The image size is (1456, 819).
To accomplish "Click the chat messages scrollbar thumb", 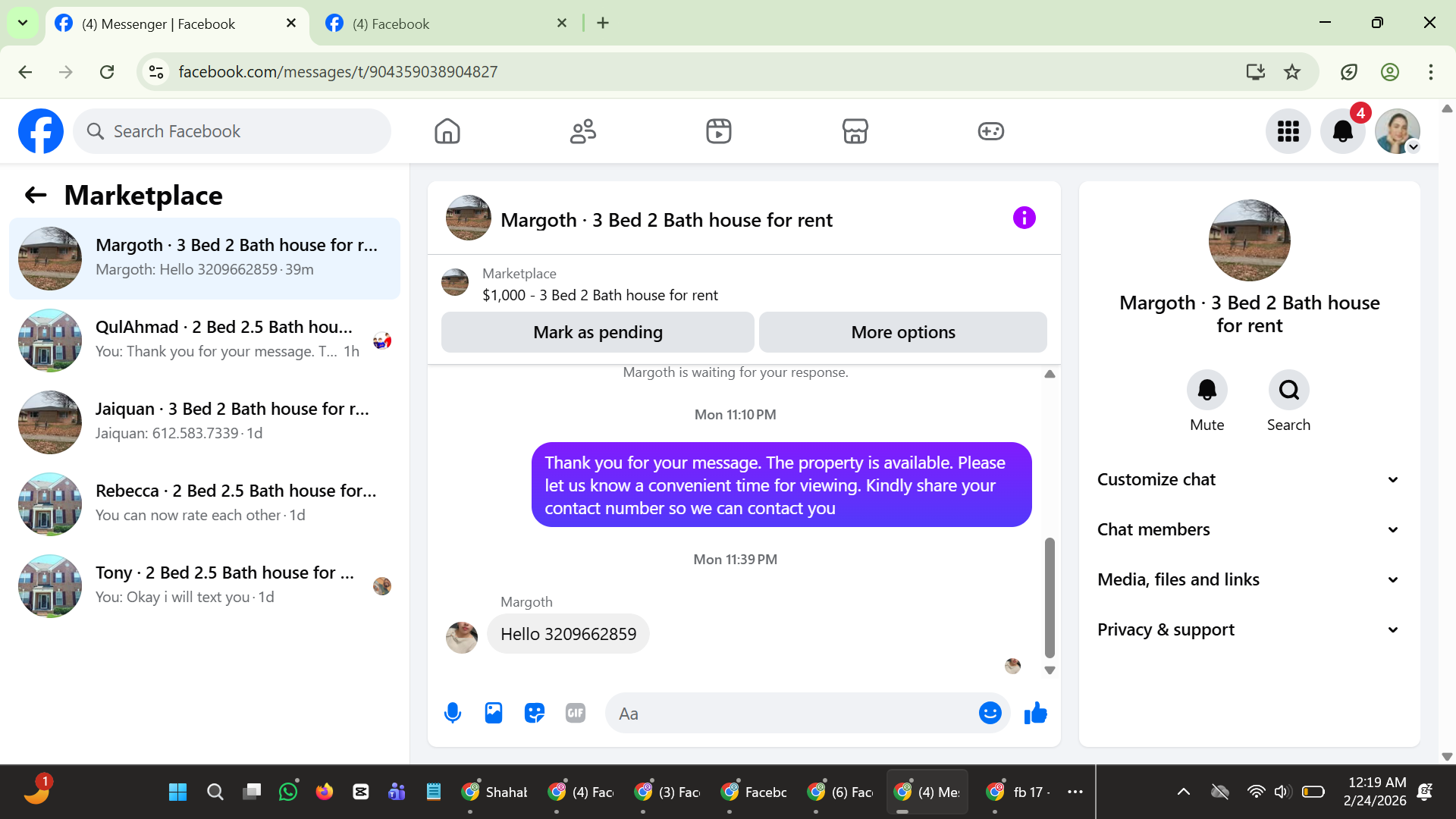I will (x=1050, y=598).
